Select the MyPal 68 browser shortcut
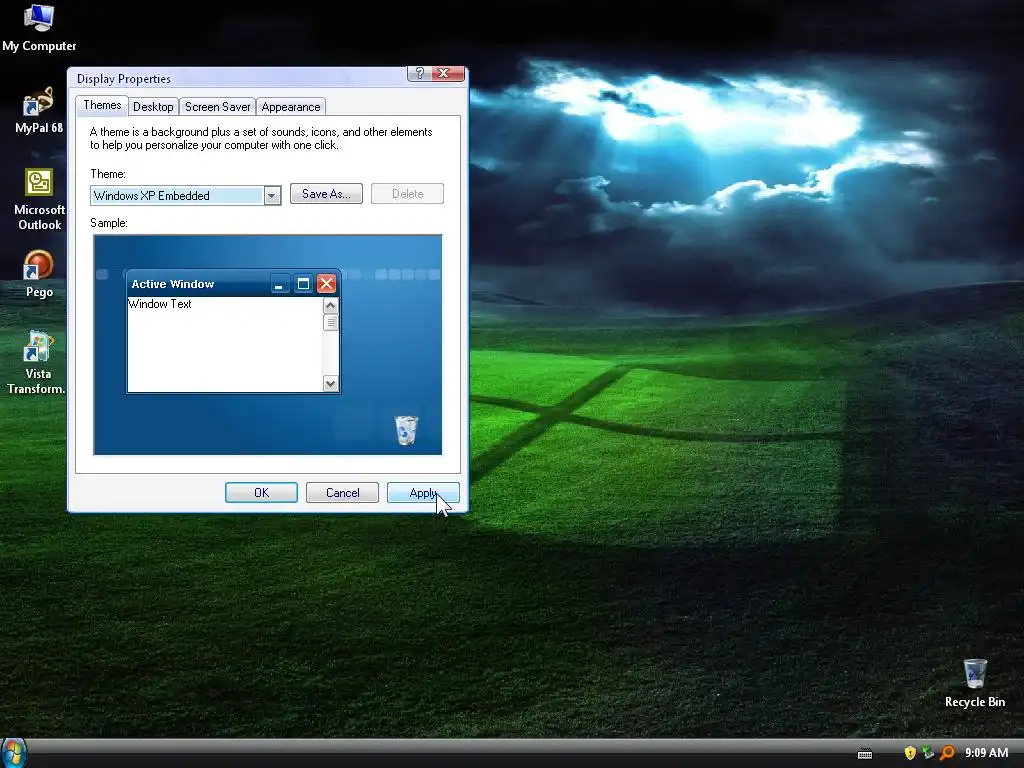The image size is (1024, 768). [39, 110]
